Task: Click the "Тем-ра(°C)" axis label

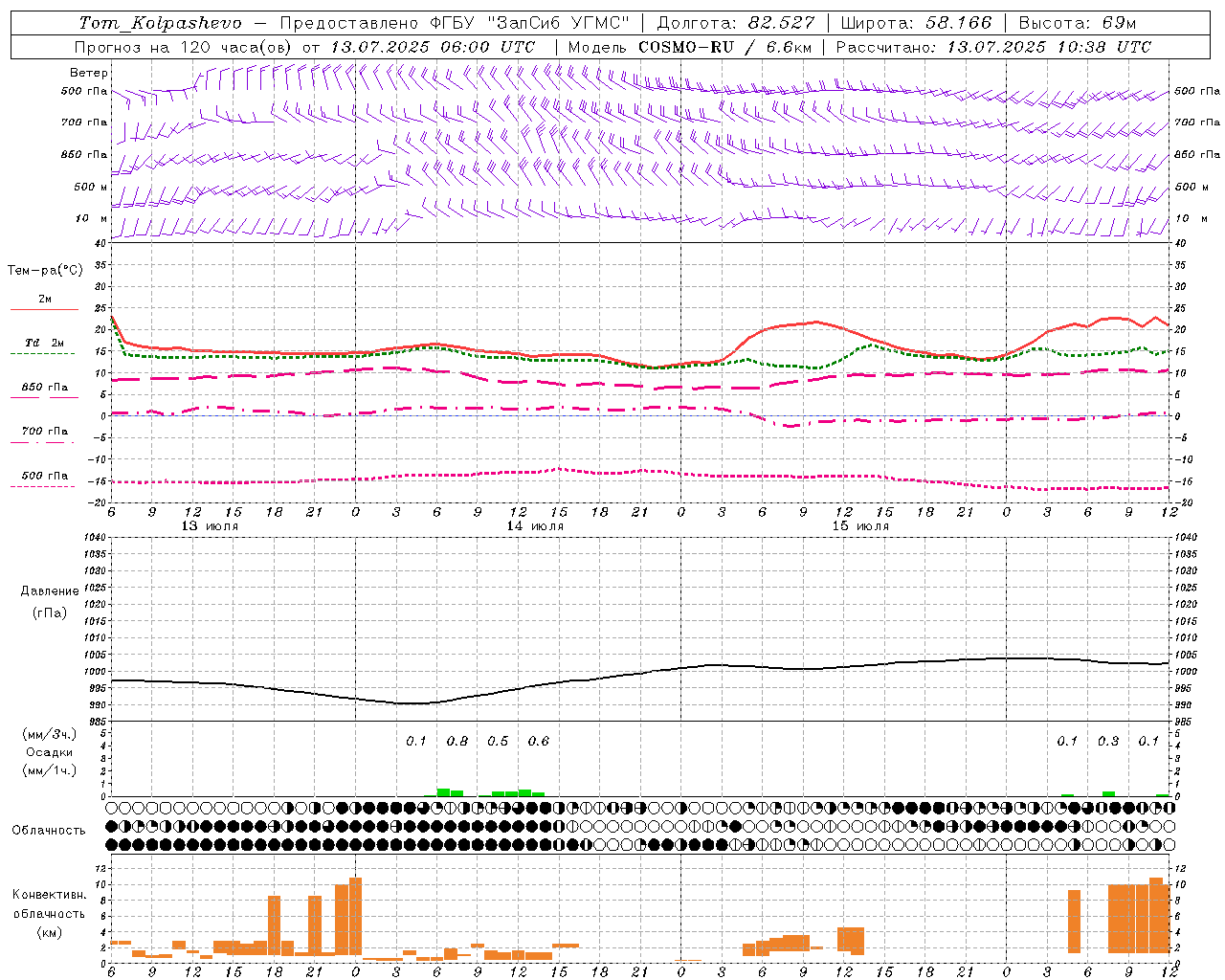Action: (45, 270)
